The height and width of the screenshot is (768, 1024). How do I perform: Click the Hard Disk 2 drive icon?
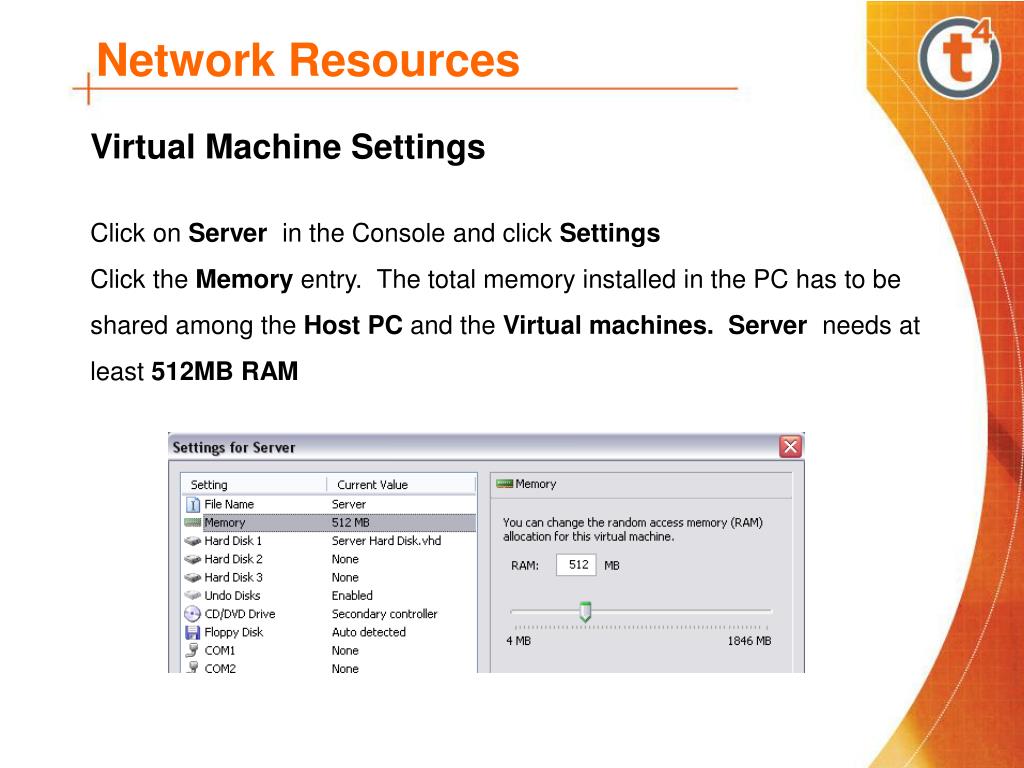[x=193, y=559]
